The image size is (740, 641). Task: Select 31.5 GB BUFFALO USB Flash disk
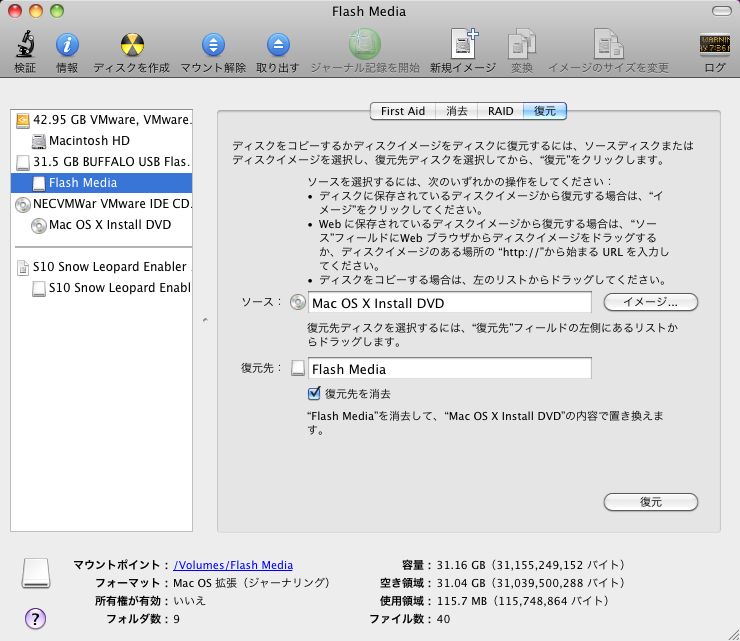point(101,162)
